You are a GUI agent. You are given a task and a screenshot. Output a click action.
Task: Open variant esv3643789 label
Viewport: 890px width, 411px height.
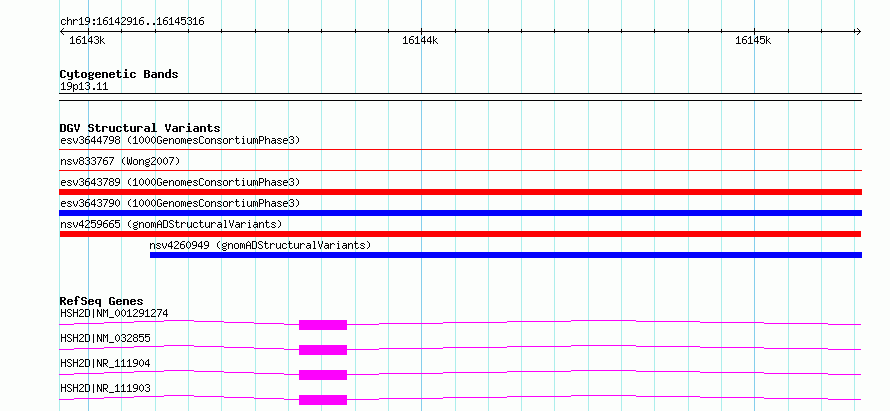coord(180,182)
